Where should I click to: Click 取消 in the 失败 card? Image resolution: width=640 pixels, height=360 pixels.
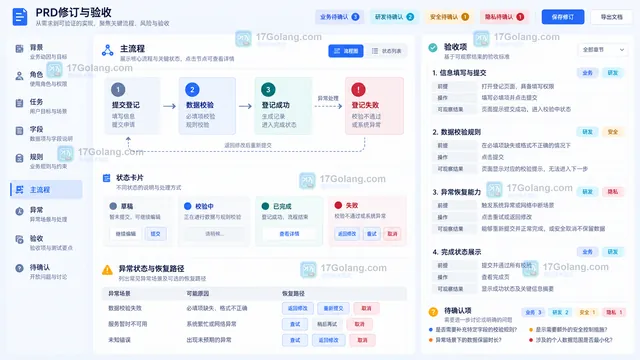[x=392, y=234]
